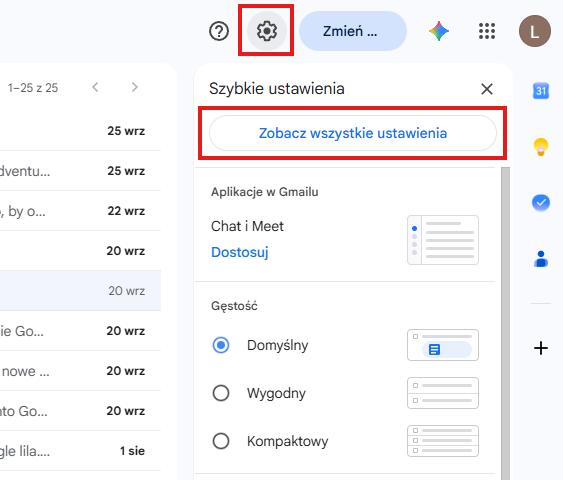Open the email ending in "ie Go..."
The width and height of the screenshot is (563, 480).
tap(80, 331)
